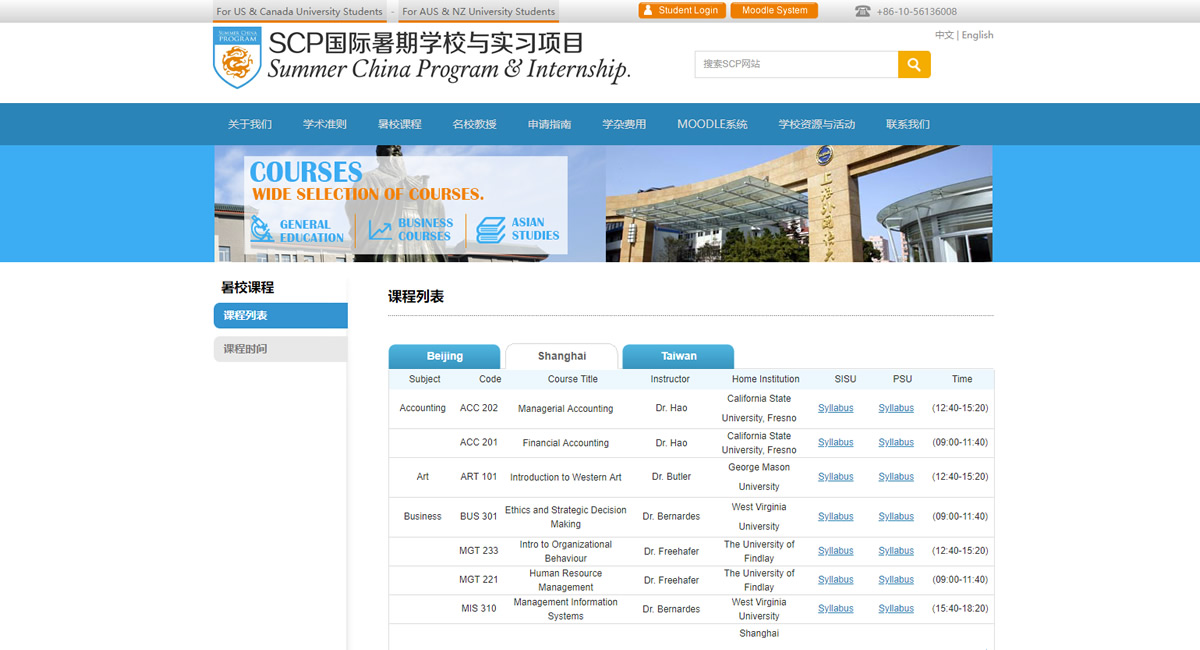Click the 联系我们 navigation menu item
This screenshot has width=1200, height=650.
coord(907,124)
